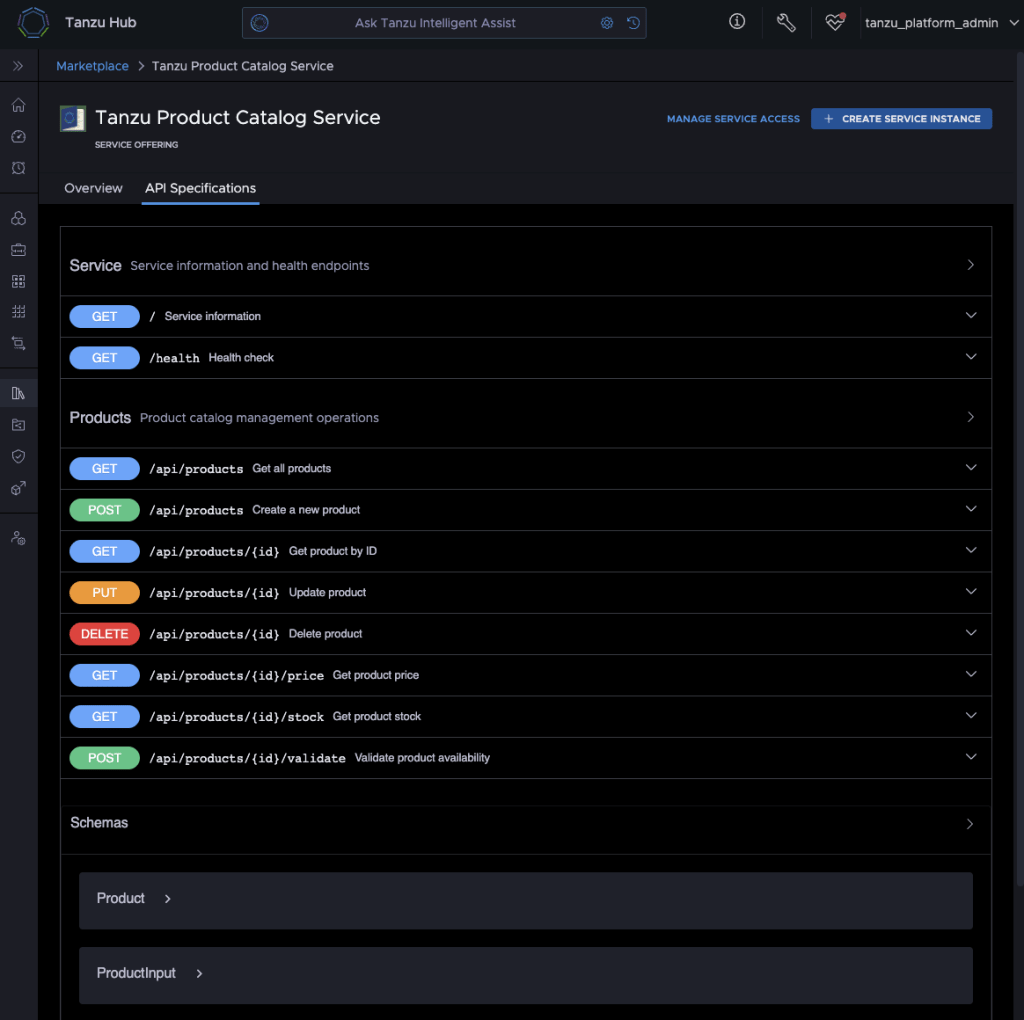Click the info circle icon in header

(x=737, y=22)
